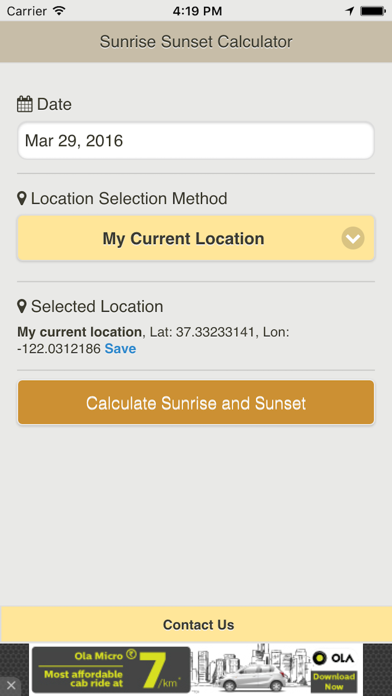Open the My Current Location dropdown
Image resolution: width=392 pixels, height=696 pixels.
click(x=196, y=238)
